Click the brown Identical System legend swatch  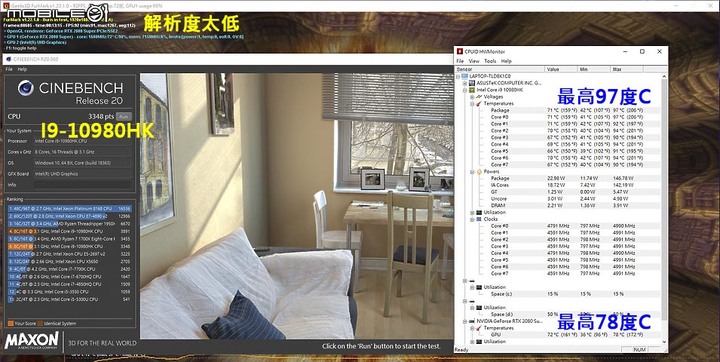pos(40,323)
